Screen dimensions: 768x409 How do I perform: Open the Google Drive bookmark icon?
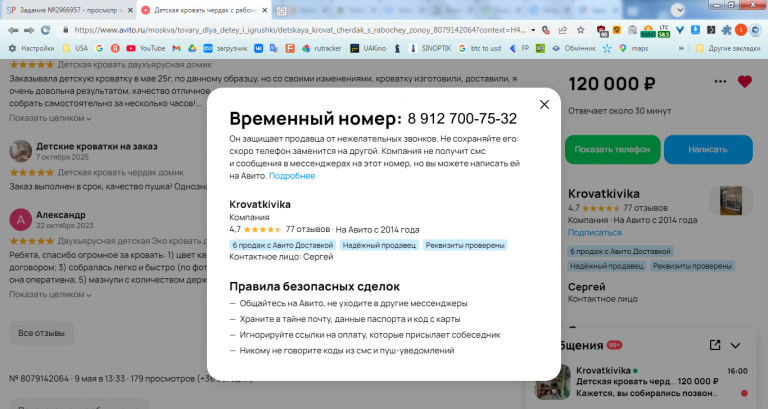[x=192, y=48]
